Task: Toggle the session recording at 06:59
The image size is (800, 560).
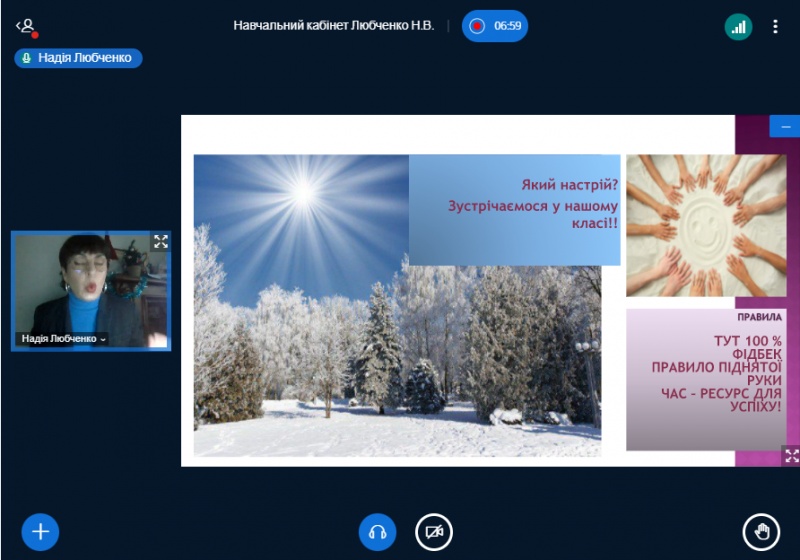Action: [x=495, y=26]
